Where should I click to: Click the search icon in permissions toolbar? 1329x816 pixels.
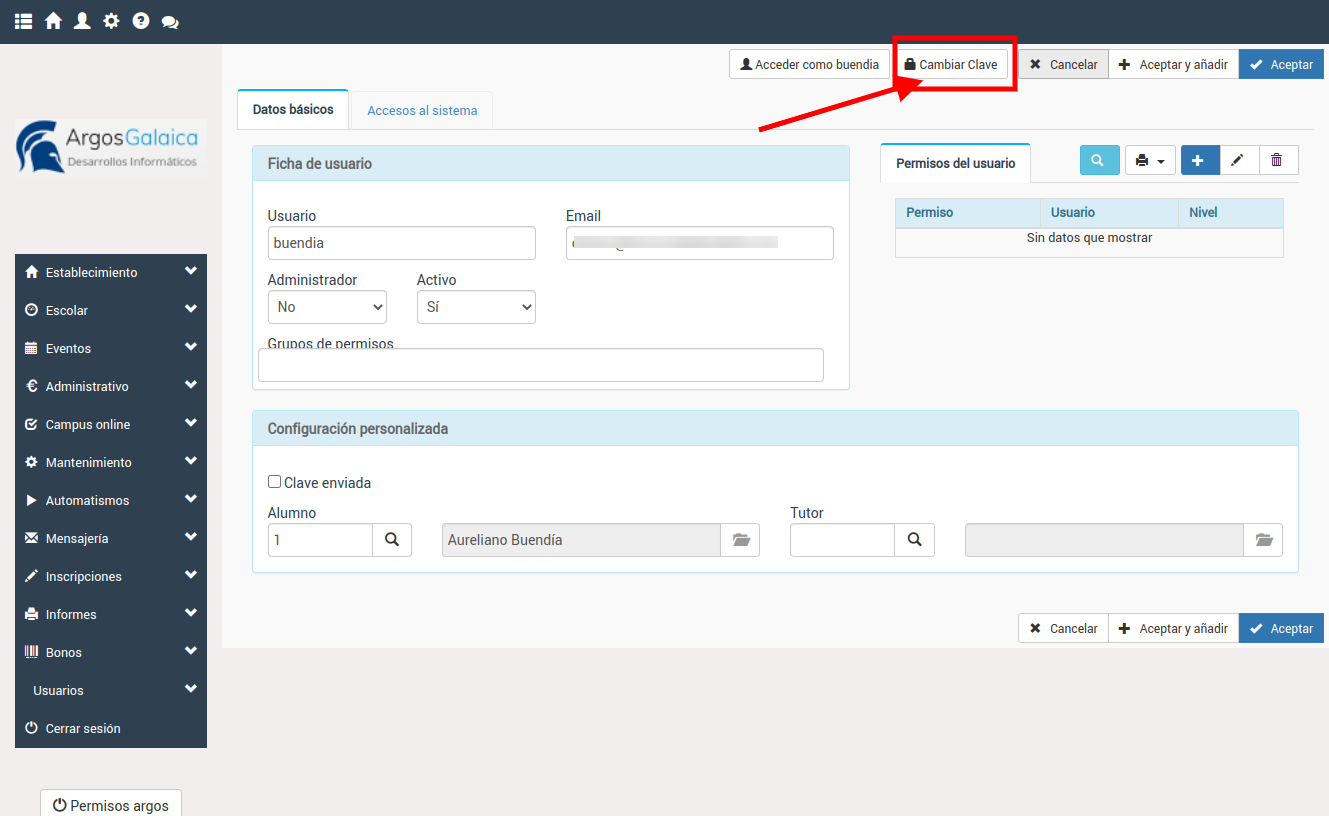1098,160
